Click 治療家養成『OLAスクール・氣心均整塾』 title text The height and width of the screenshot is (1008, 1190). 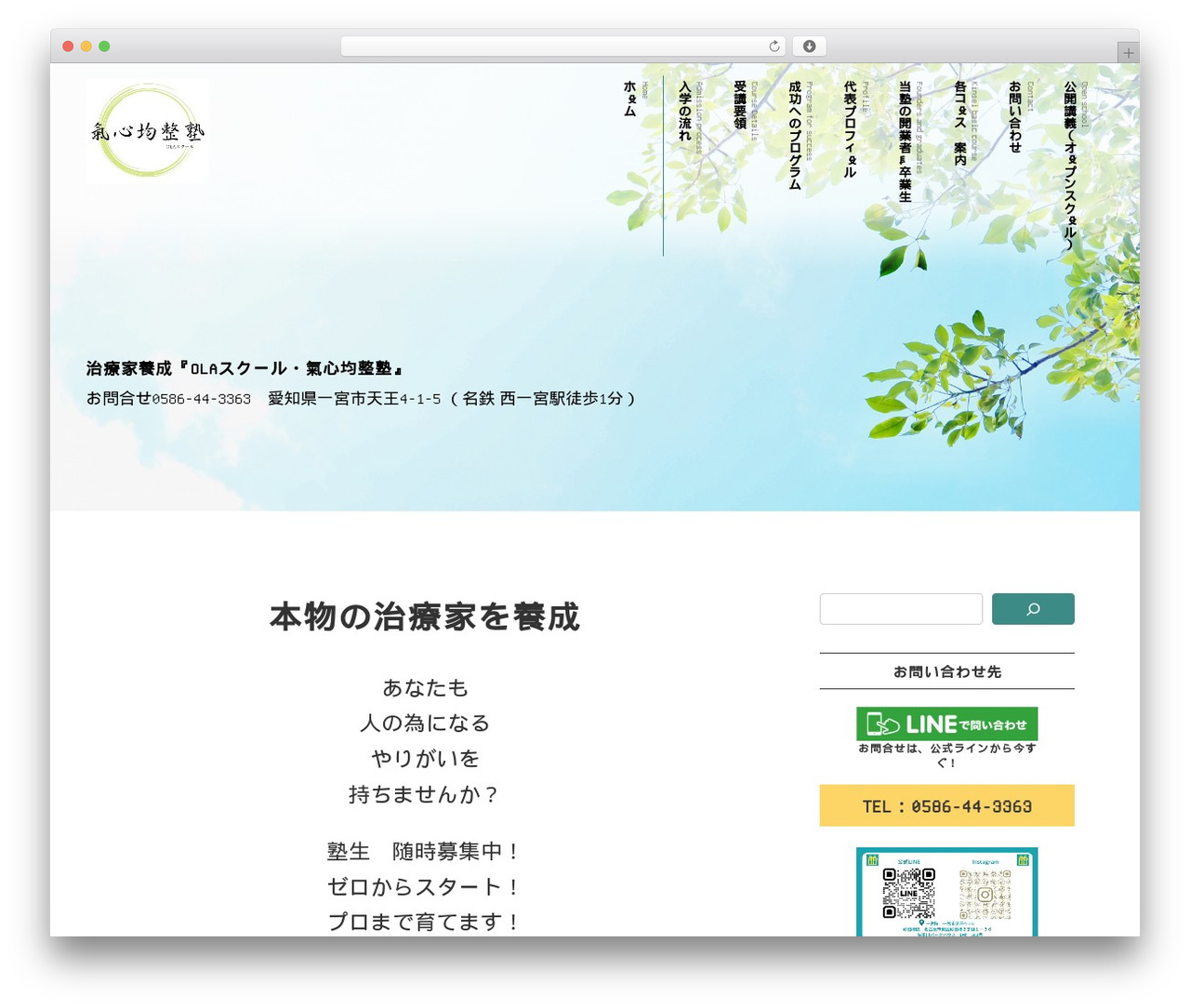(x=245, y=368)
